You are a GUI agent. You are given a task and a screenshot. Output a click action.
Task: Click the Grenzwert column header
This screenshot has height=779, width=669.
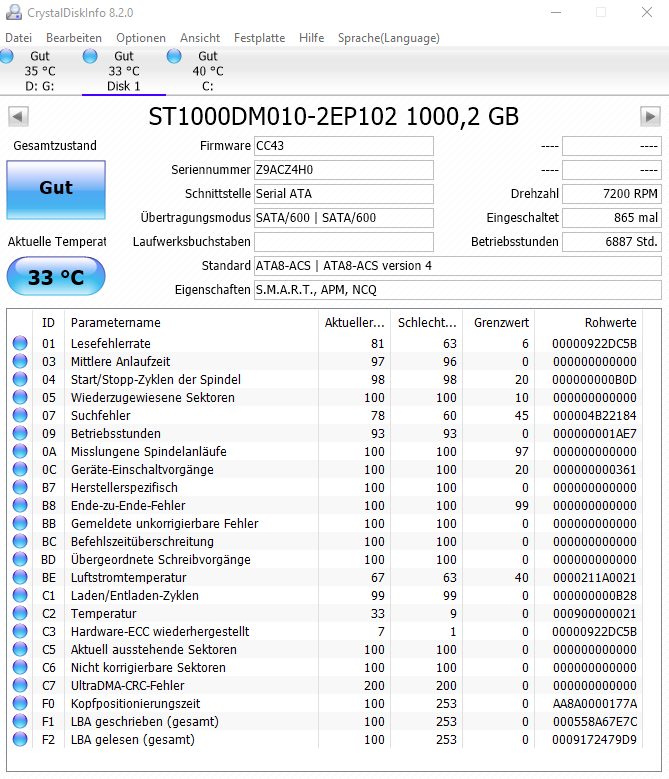[x=499, y=323]
